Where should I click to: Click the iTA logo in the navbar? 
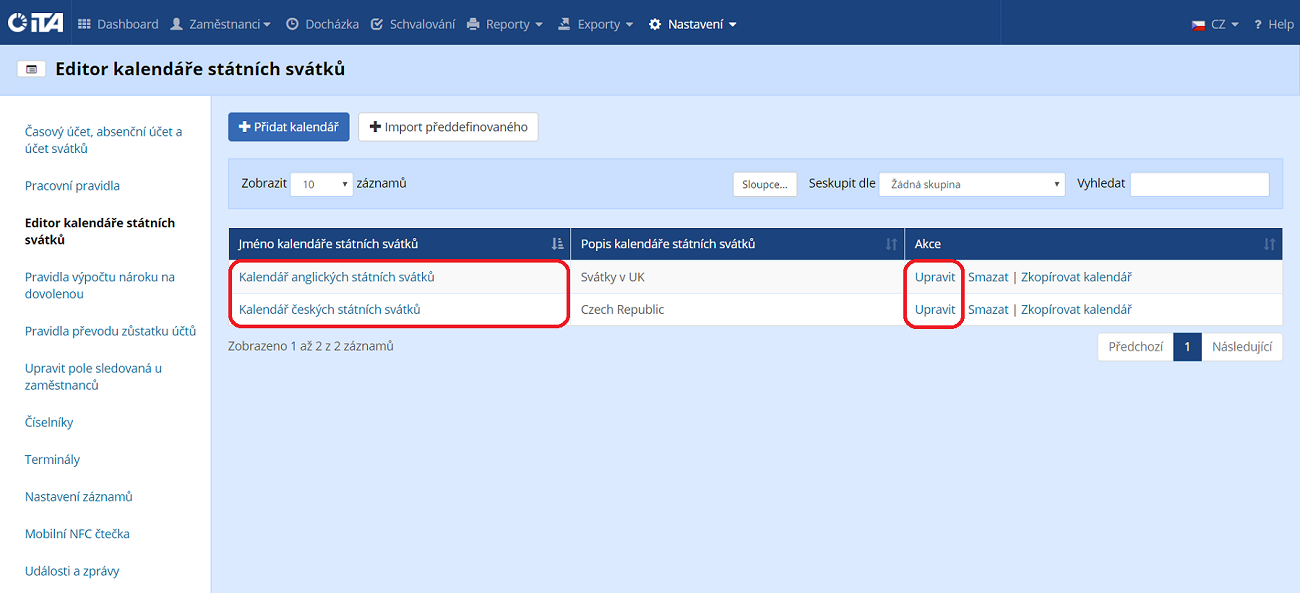tap(35, 23)
